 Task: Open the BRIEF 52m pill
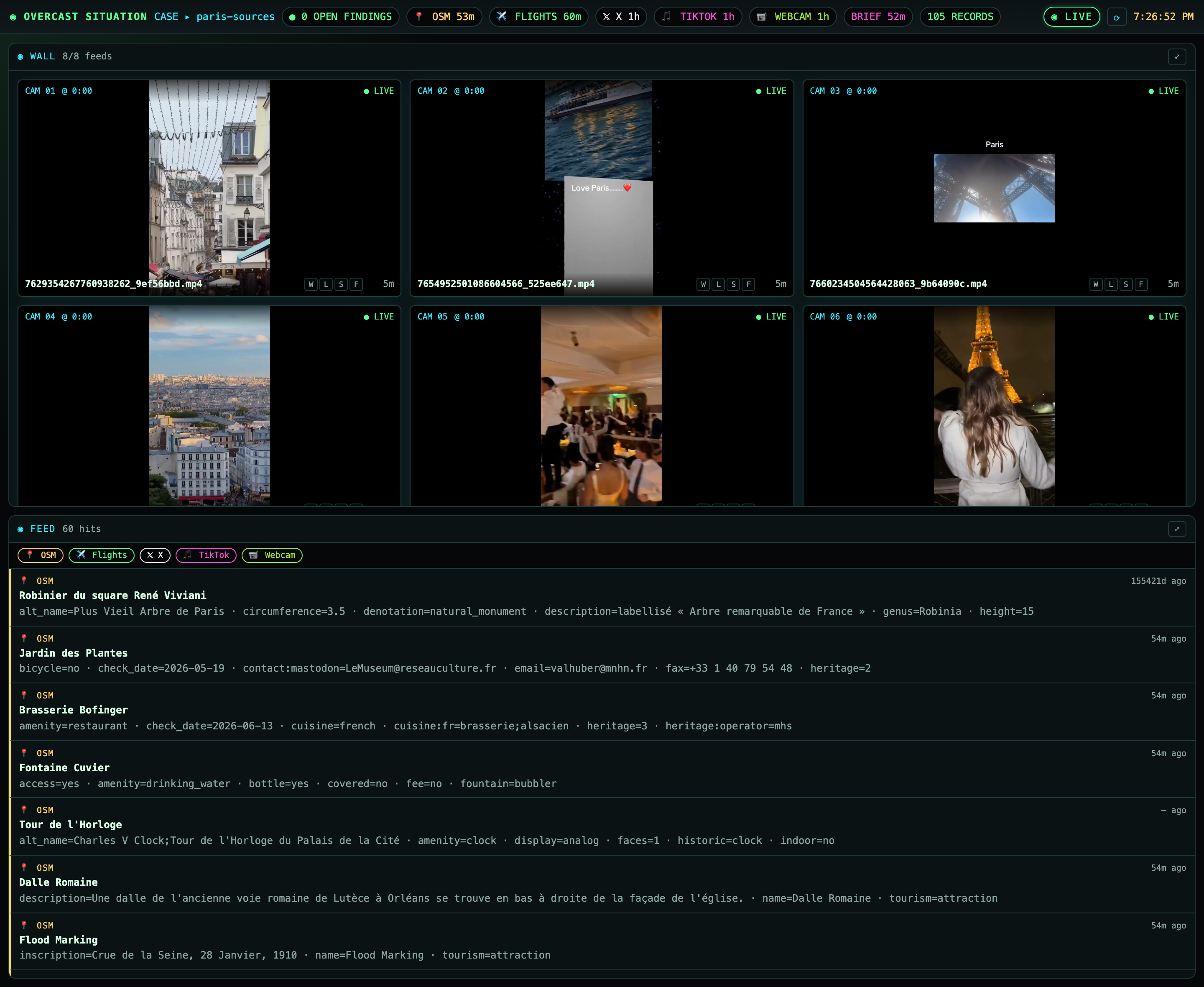click(878, 17)
